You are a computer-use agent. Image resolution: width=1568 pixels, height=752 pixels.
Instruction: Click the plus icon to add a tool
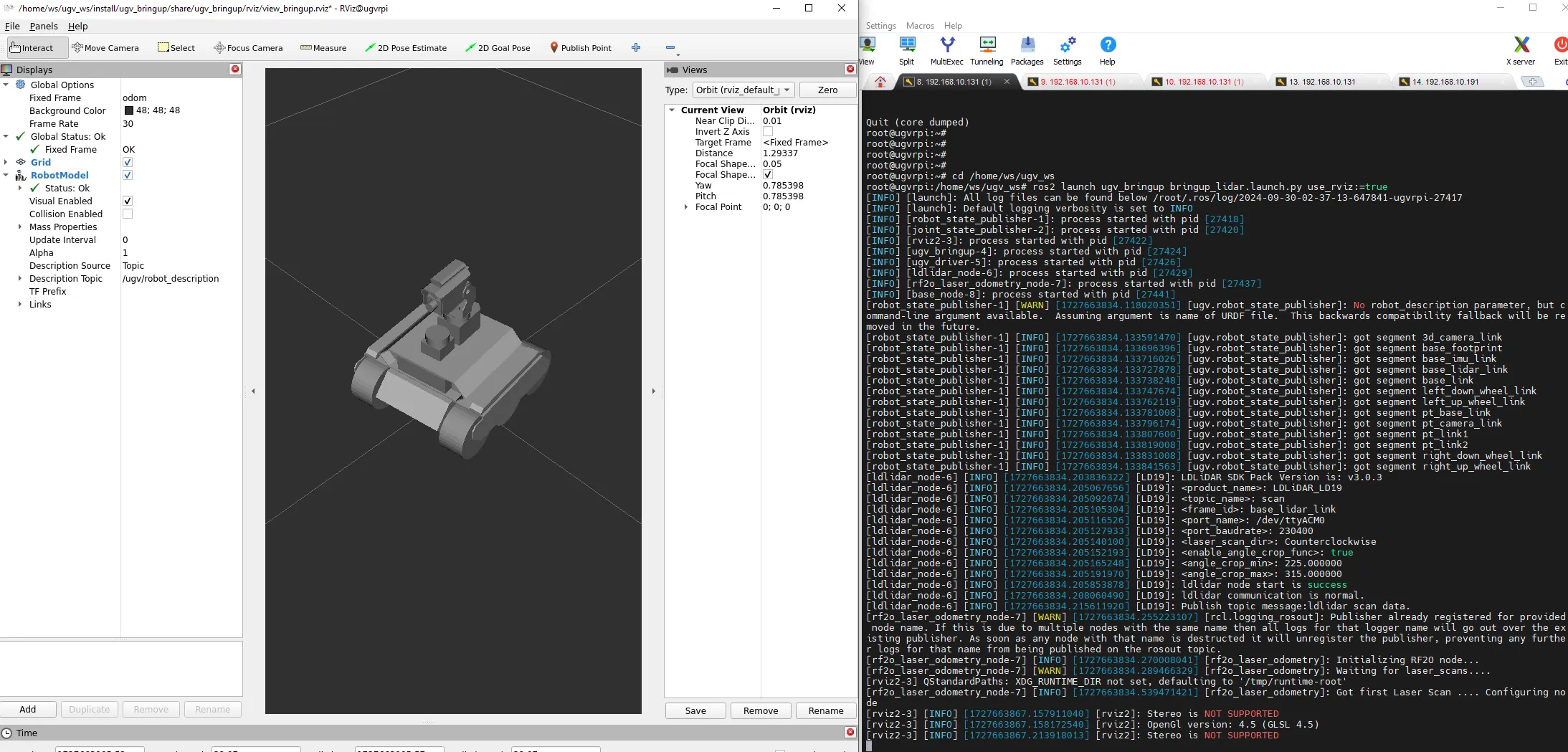636,47
